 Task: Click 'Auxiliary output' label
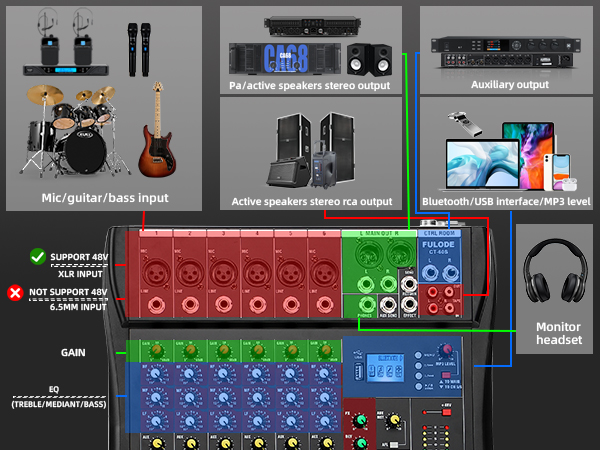point(510,85)
